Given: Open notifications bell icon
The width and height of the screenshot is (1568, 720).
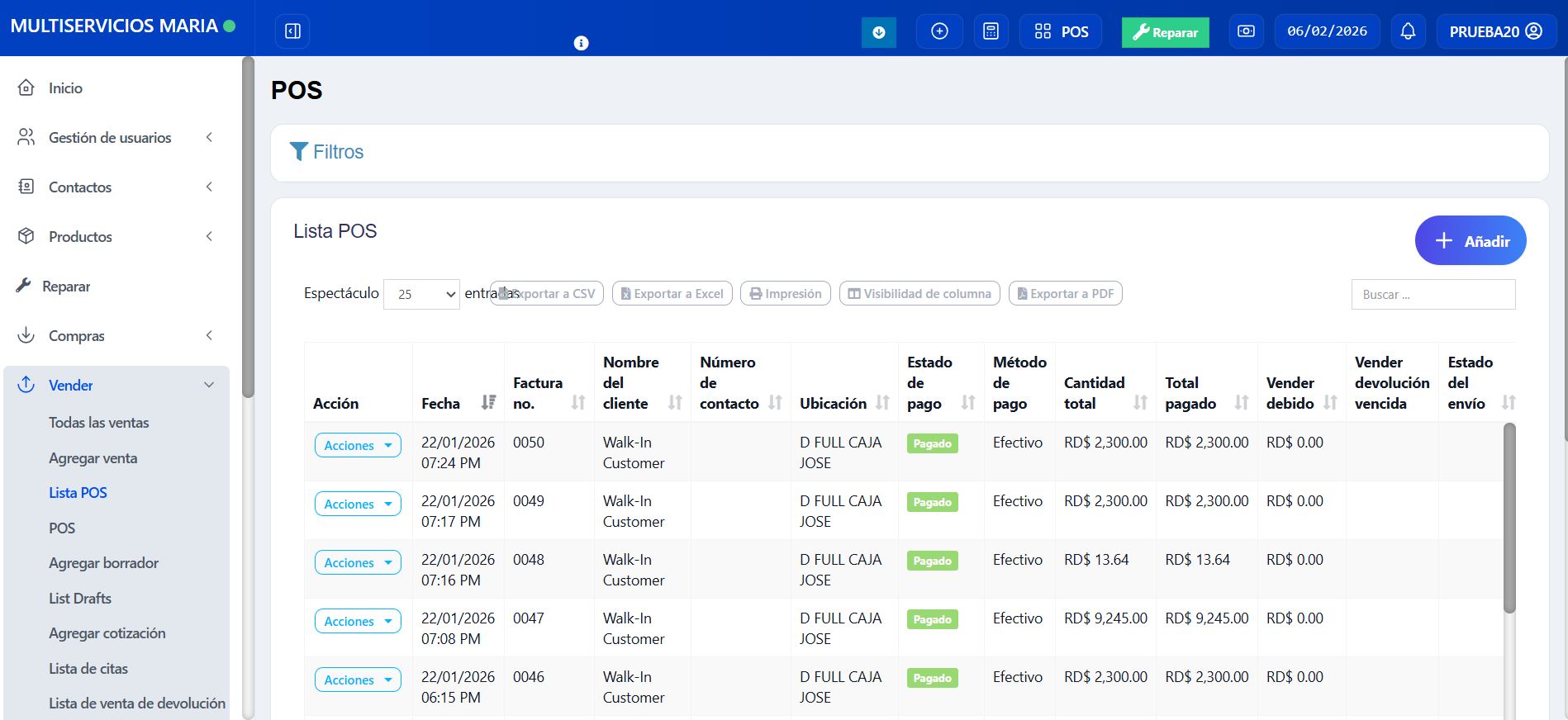Looking at the screenshot, I should pyautogui.click(x=1408, y=31).
